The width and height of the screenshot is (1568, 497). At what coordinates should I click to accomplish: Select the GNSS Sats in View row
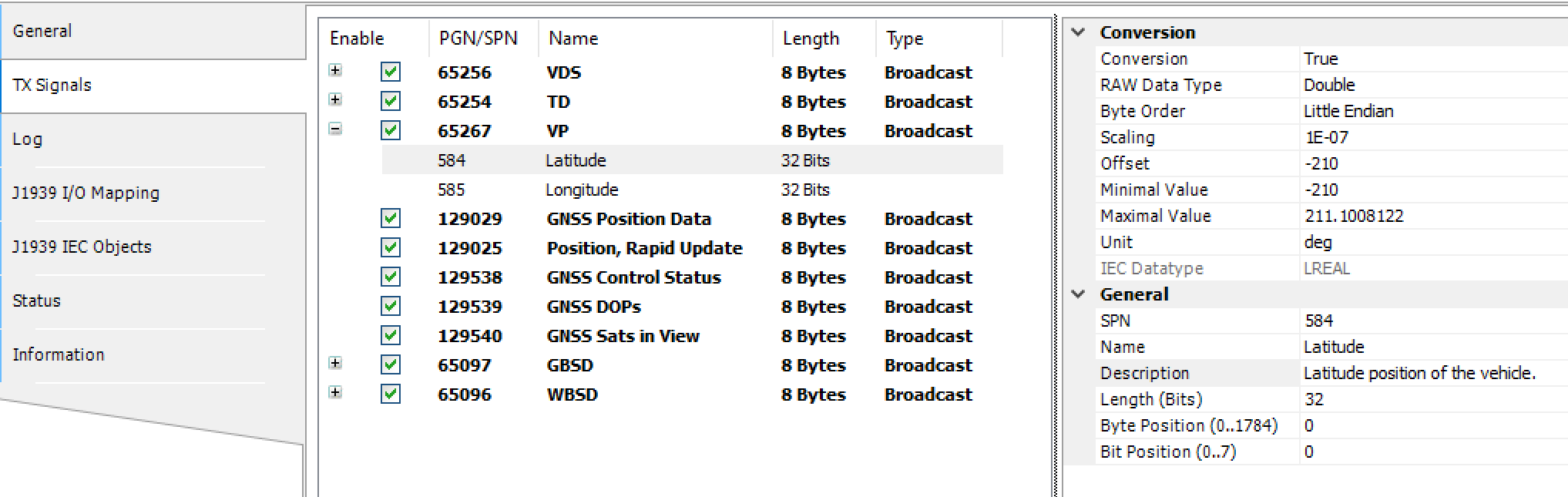(x=623, y=336)
